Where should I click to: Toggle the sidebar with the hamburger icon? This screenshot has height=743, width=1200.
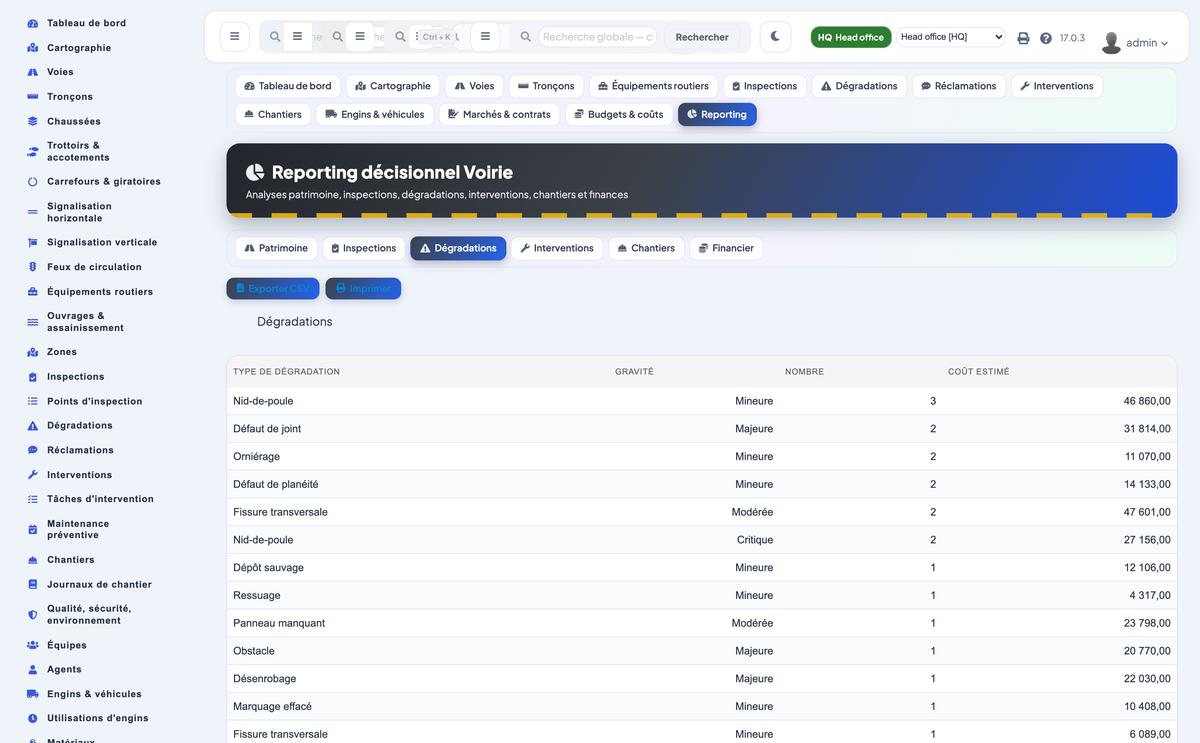[x=234, y=37]
